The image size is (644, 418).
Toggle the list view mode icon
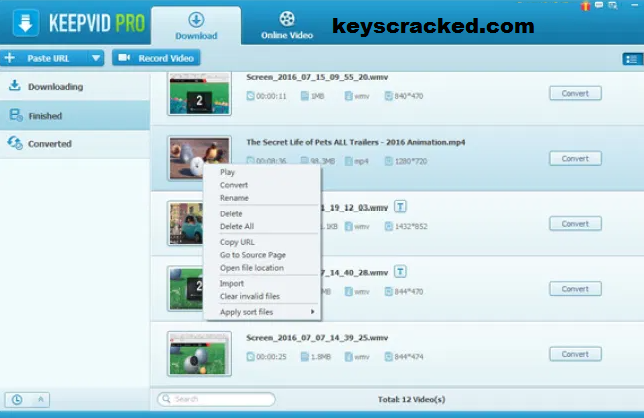632,59
